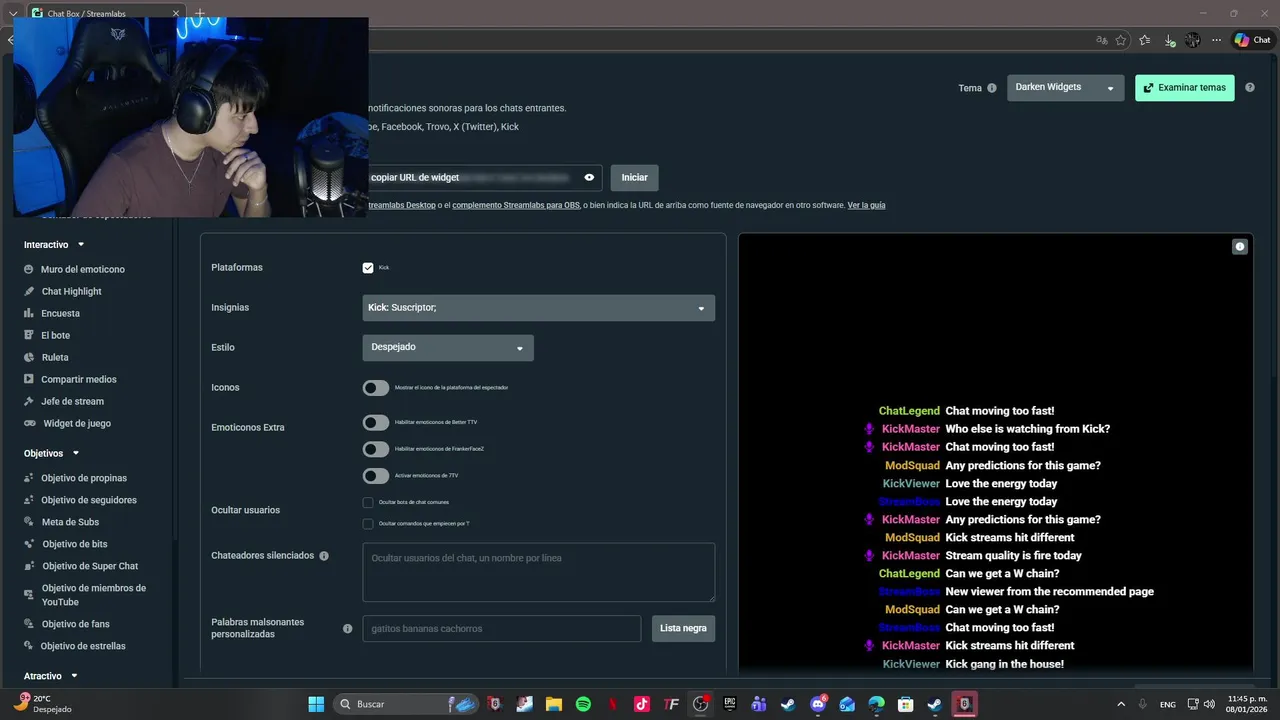
Task: Open Objetivo de estrellas
Action: point(83,646)
